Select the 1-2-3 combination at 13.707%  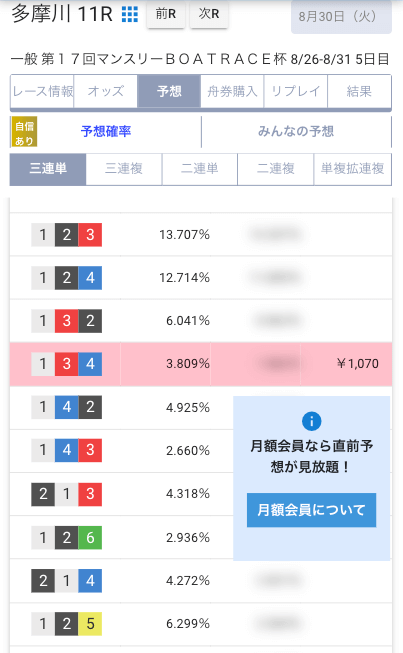pyautogui.click(x=201, y=235)
